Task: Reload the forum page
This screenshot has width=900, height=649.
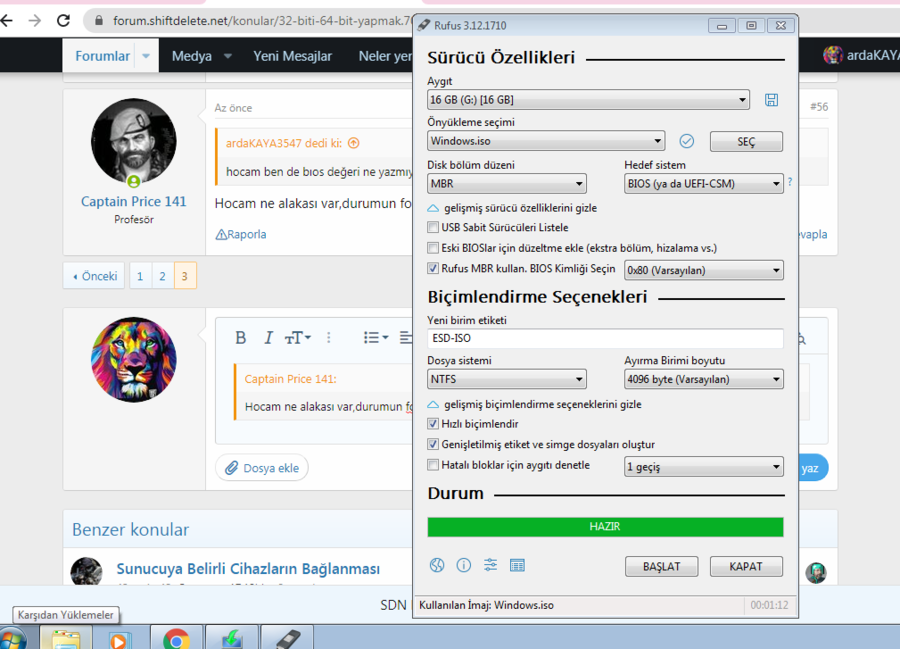Action: [63, 21]
